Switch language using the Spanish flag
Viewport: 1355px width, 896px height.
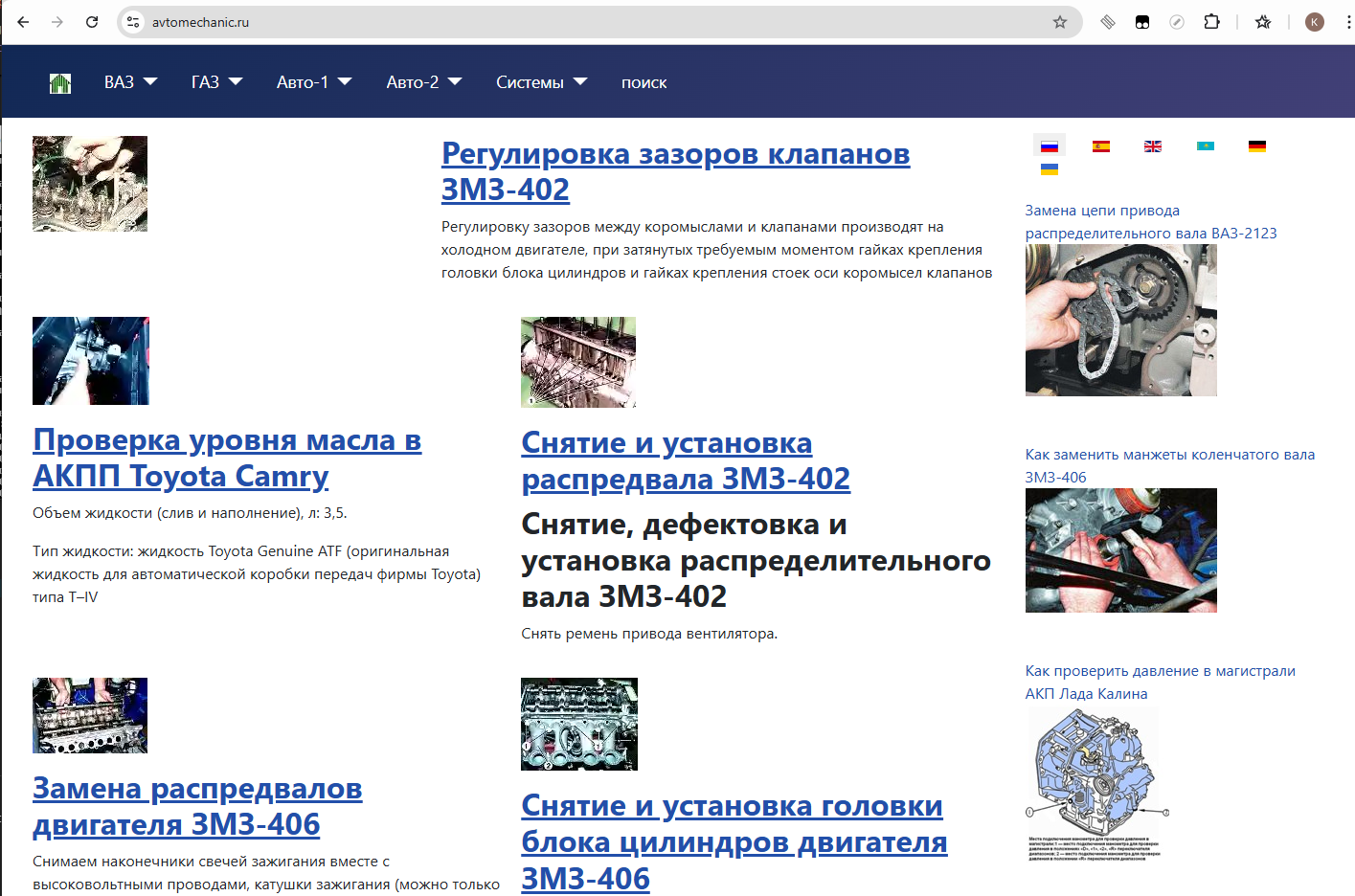pyautogui.click(x=1101, y=146)
